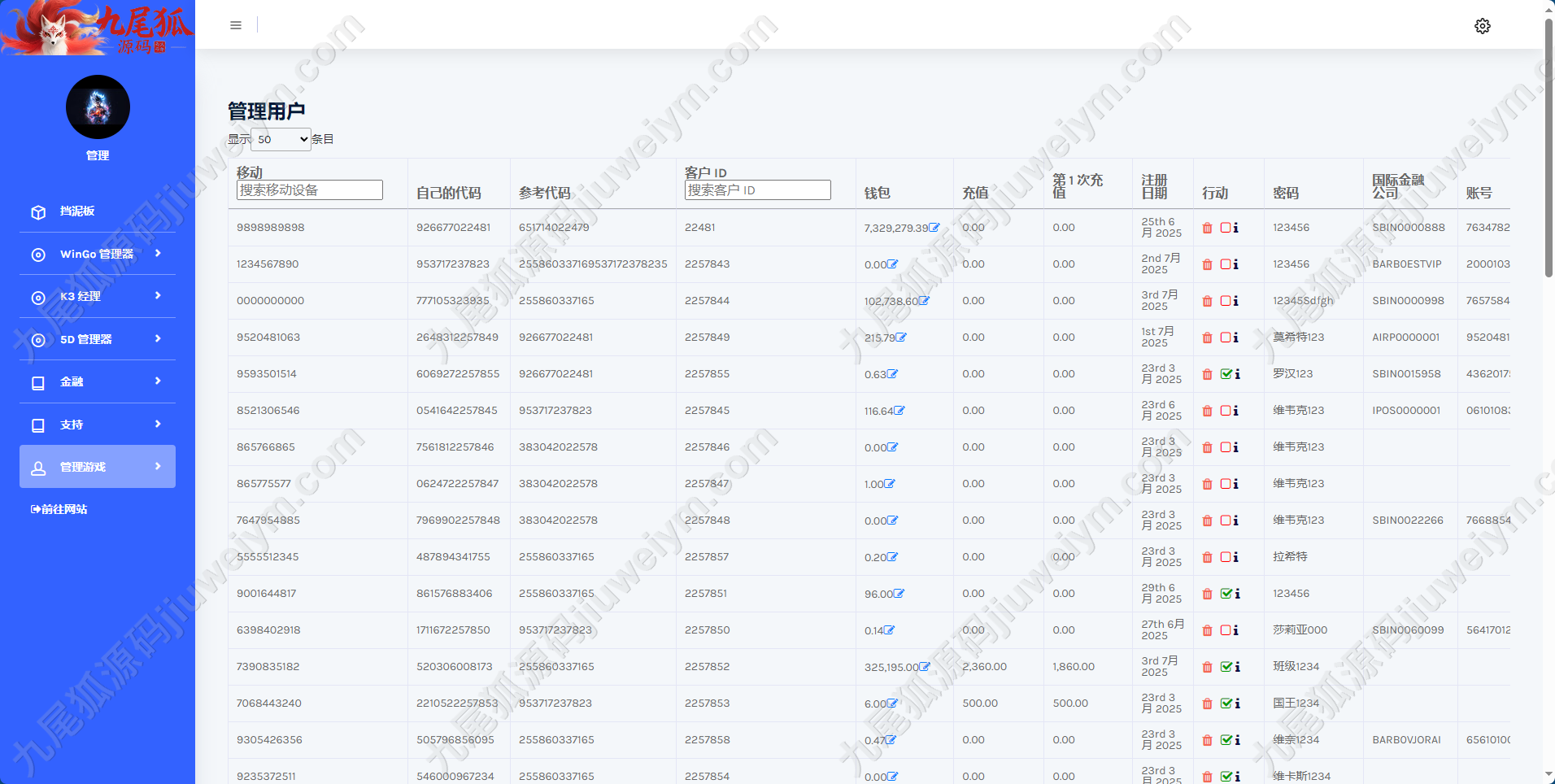Check the status box for customer 2257849

click(1226, 338)
